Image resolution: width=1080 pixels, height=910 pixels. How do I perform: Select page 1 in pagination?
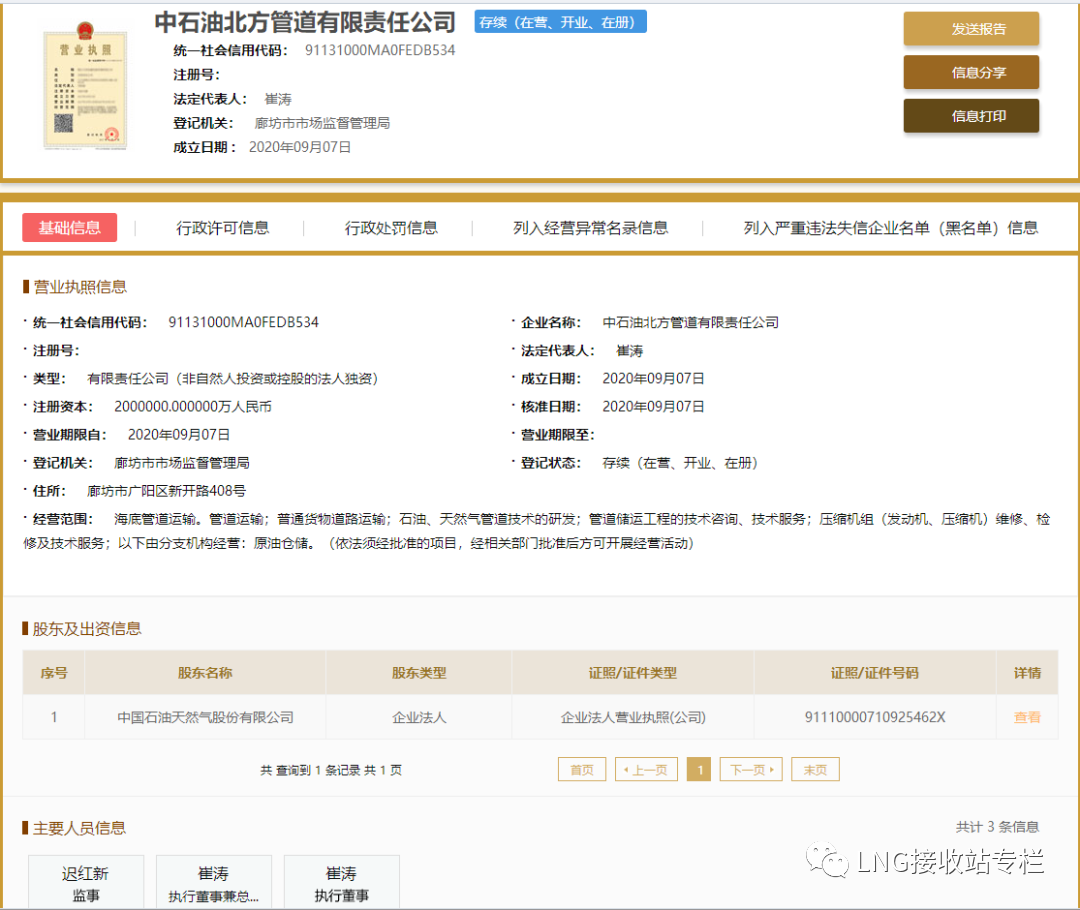699,769
